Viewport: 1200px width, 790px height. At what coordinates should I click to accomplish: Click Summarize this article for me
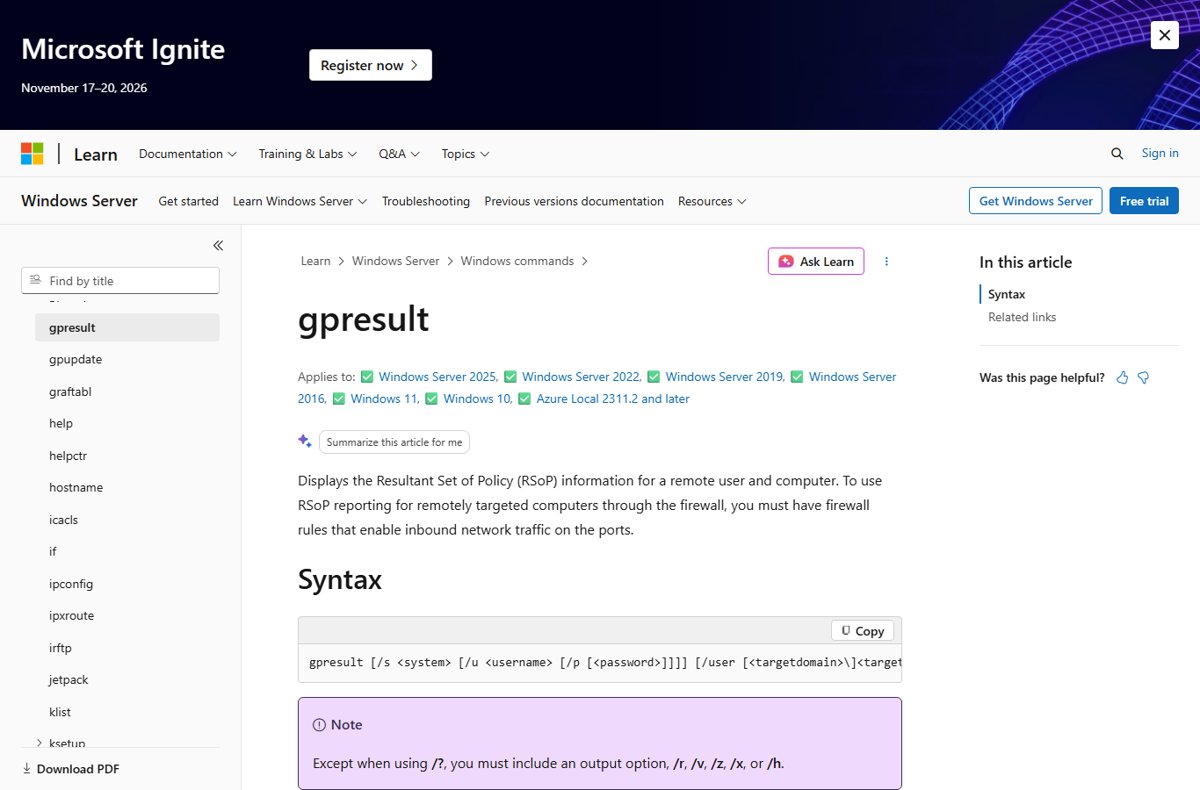394,442
